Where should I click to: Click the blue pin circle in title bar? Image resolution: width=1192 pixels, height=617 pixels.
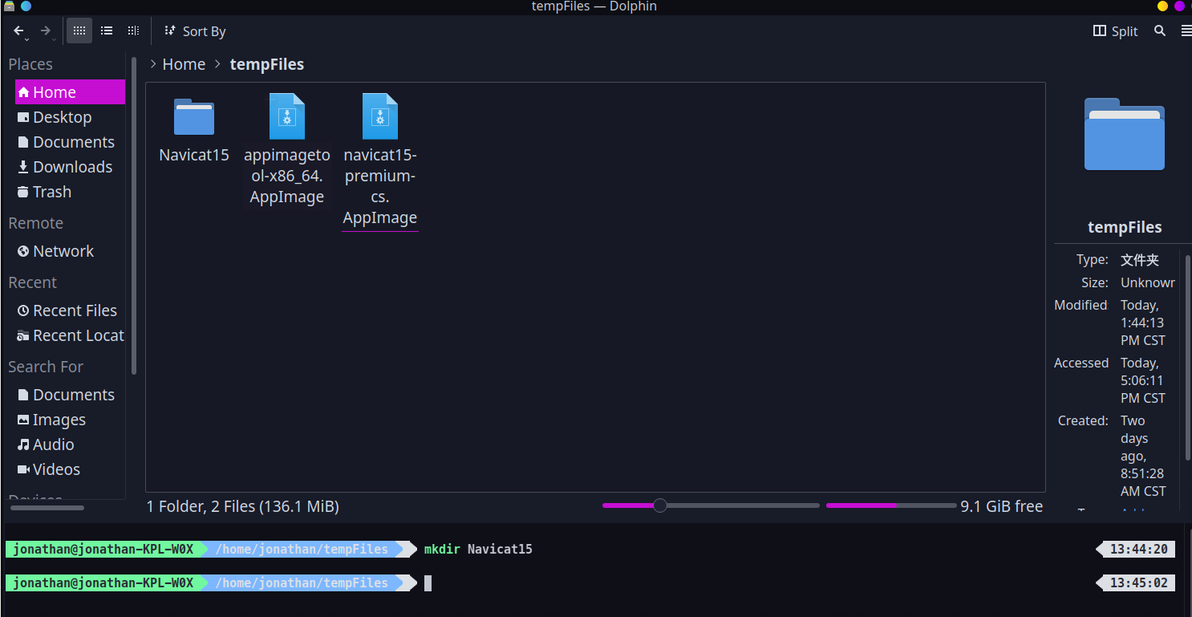pos(26,6)
